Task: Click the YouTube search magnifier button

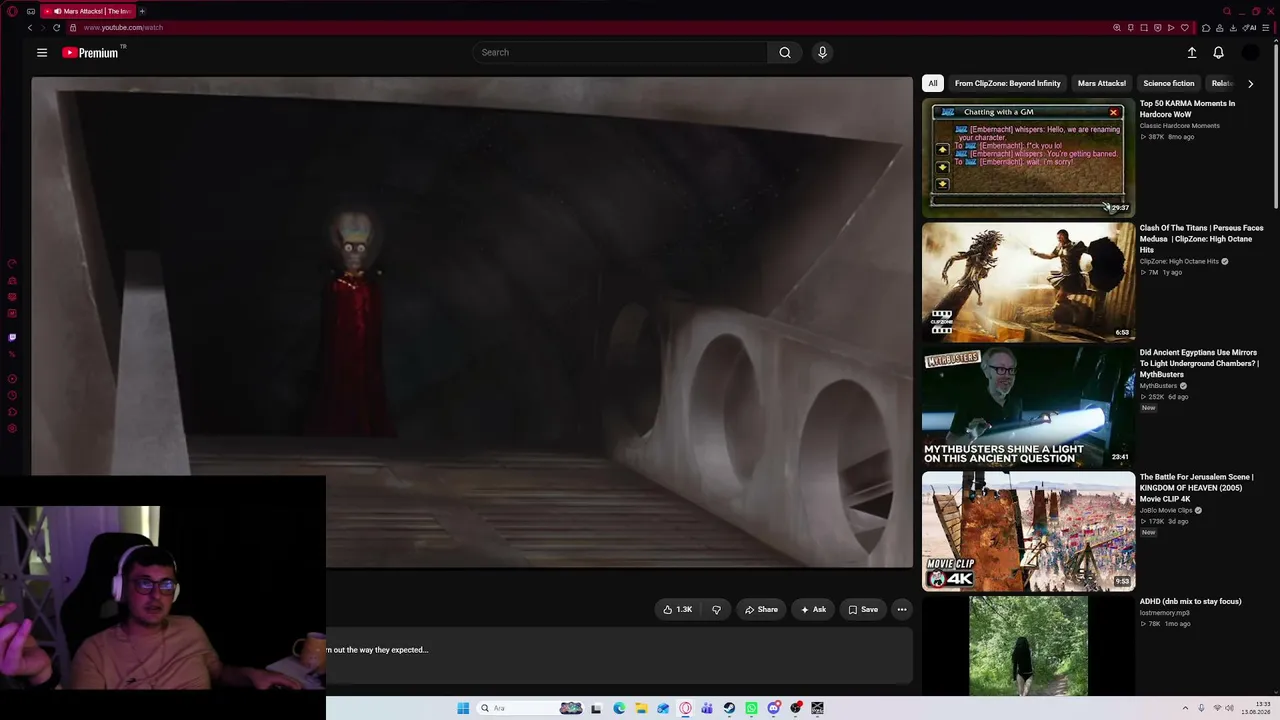Action: pos(785,53)
